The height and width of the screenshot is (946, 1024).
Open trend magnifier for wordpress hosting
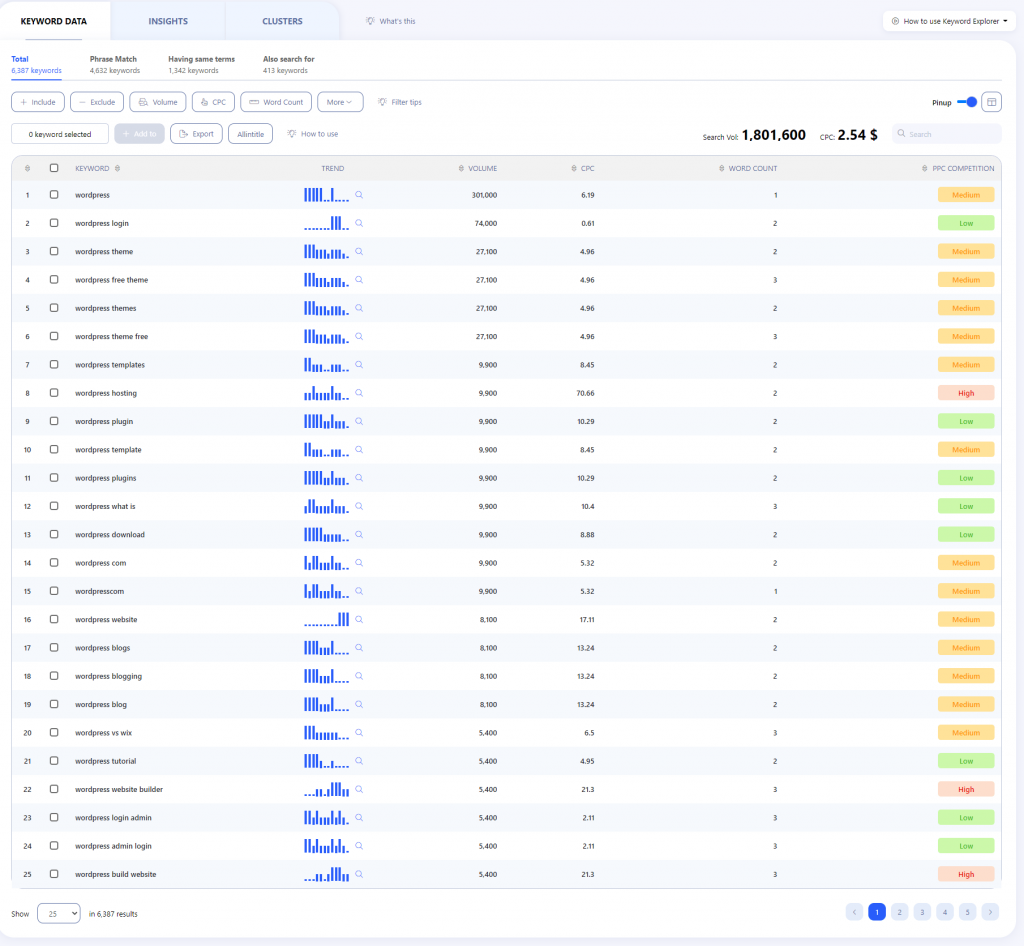[359, 393]
